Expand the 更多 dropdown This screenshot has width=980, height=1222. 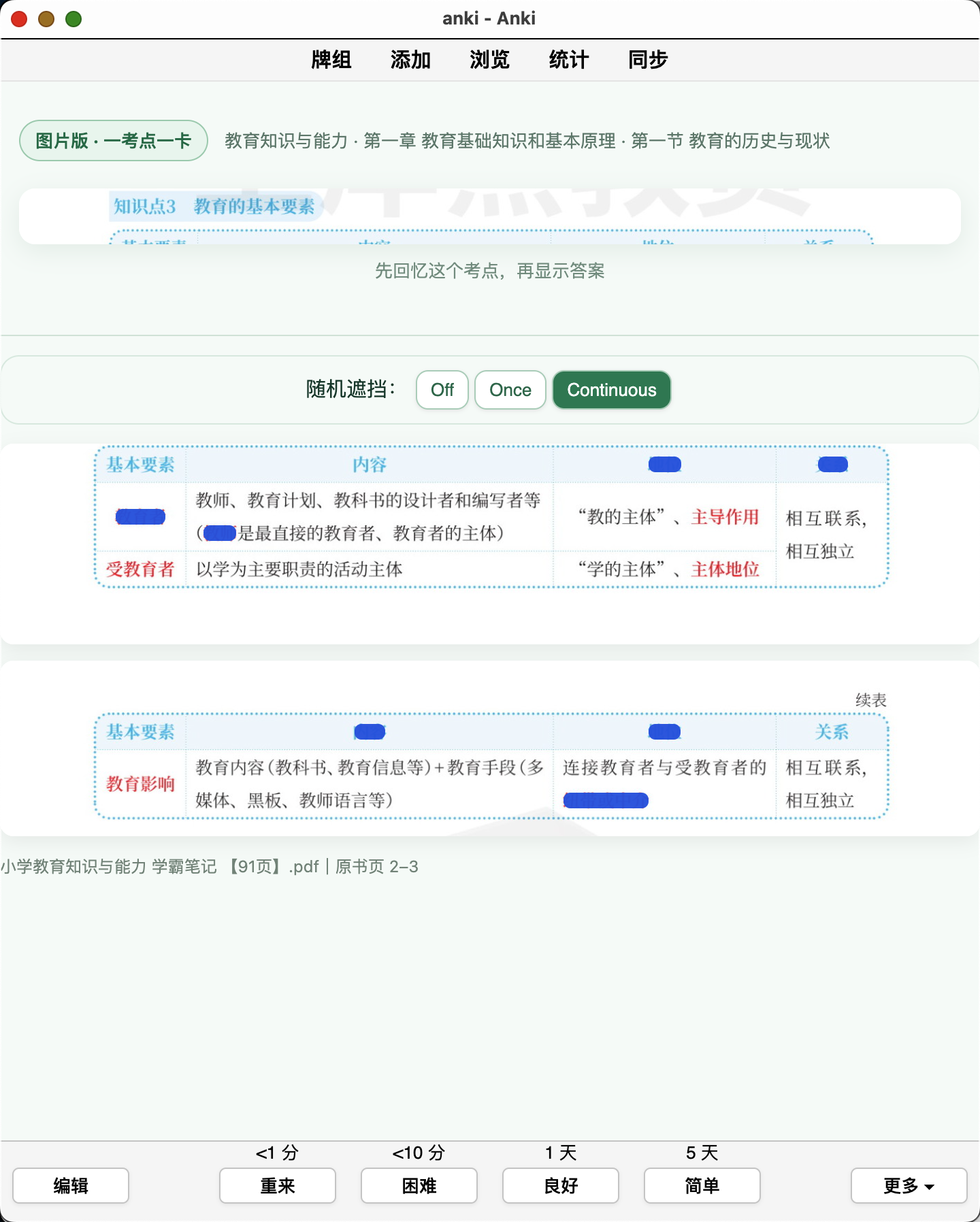tap(909, 1186)
